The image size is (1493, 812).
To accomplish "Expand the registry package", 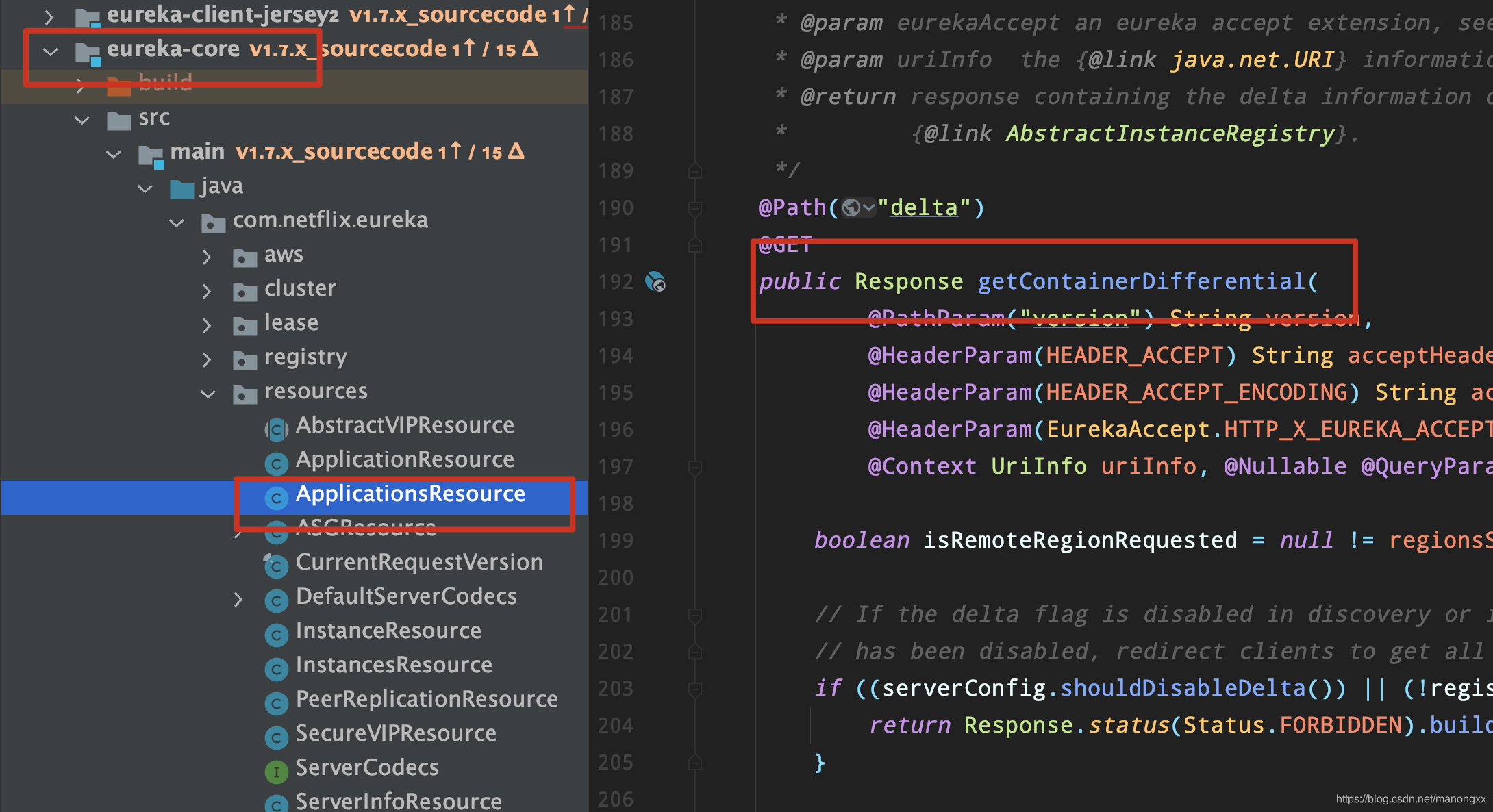I will tap(207, 359).
